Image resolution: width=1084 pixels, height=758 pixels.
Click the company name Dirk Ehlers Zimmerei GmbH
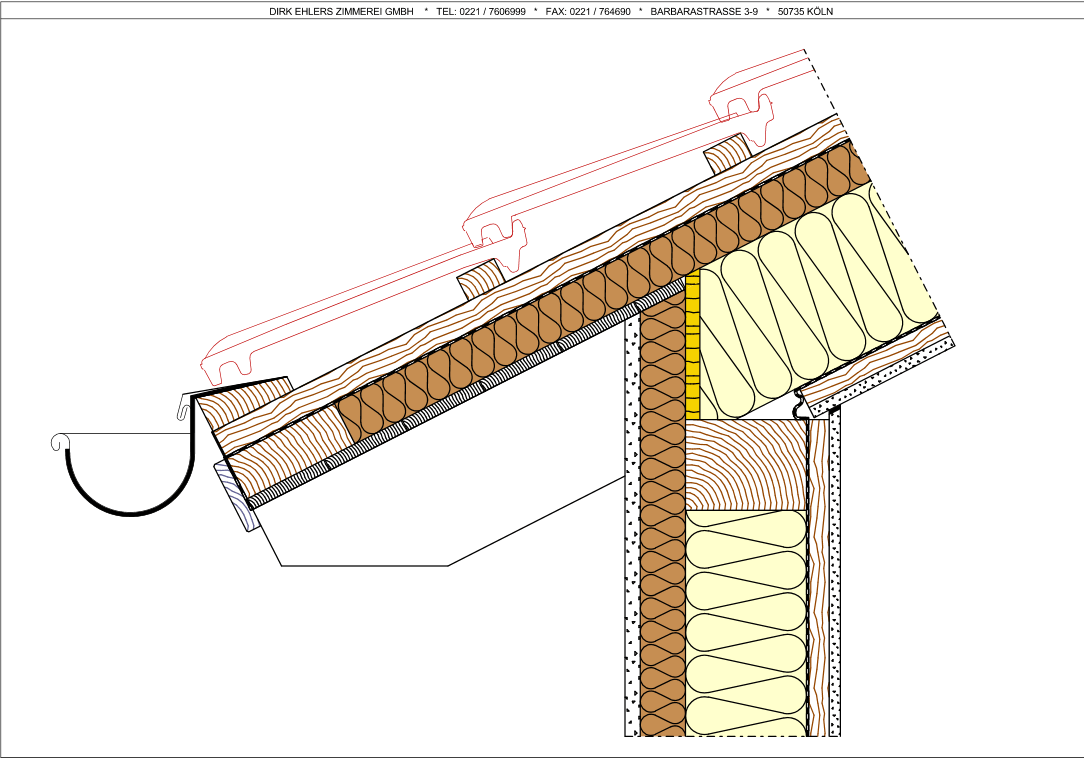point(341,12)
